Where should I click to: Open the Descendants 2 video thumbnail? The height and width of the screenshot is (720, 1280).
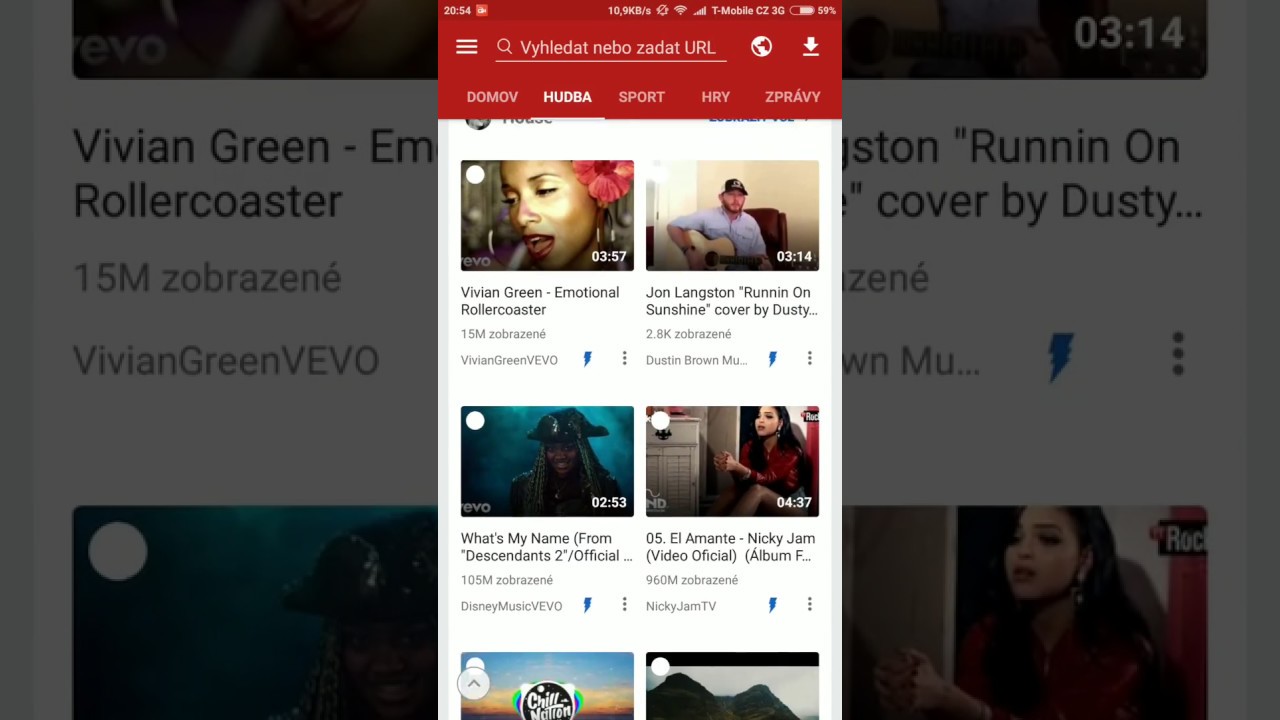click(547, 461)
